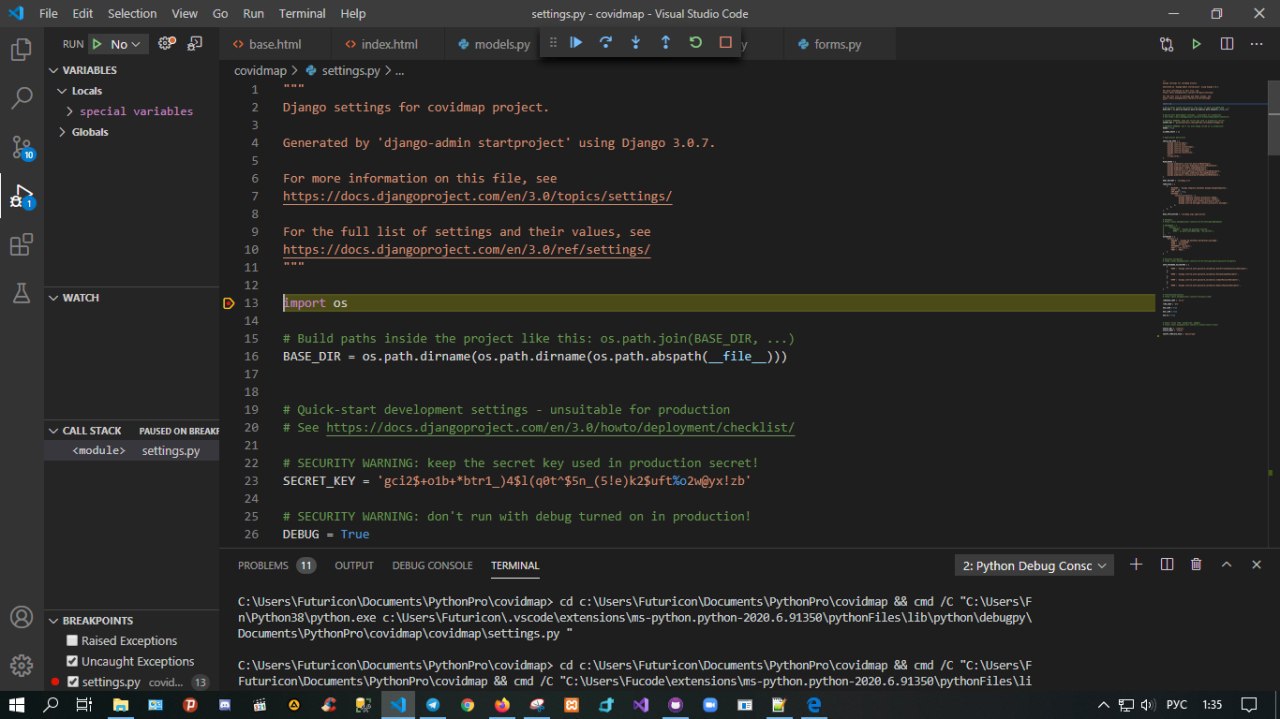
Task: Switch to the OUTPUT panel tab
Action: click(x=354, y=565)
